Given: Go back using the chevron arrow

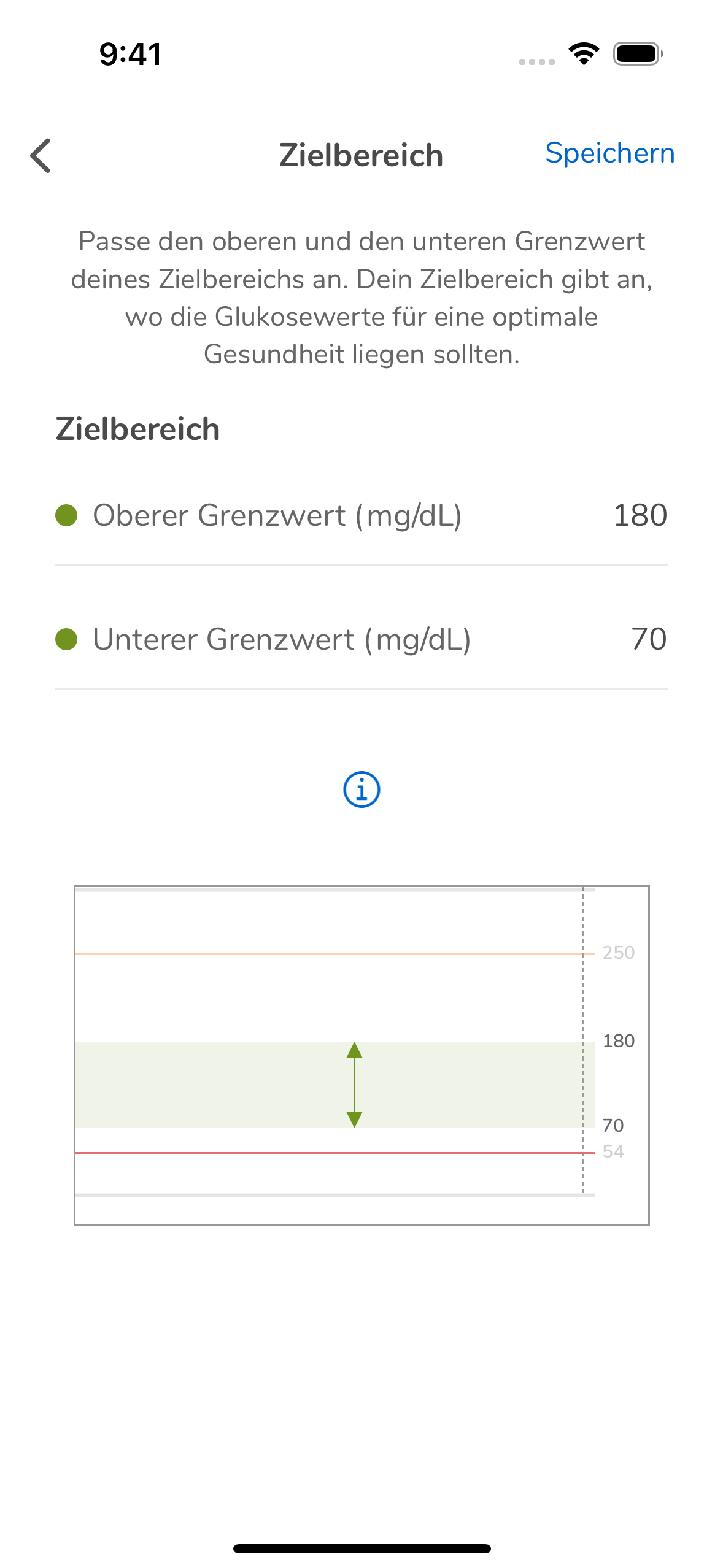Looking at the screenshot, I should 41,156.
